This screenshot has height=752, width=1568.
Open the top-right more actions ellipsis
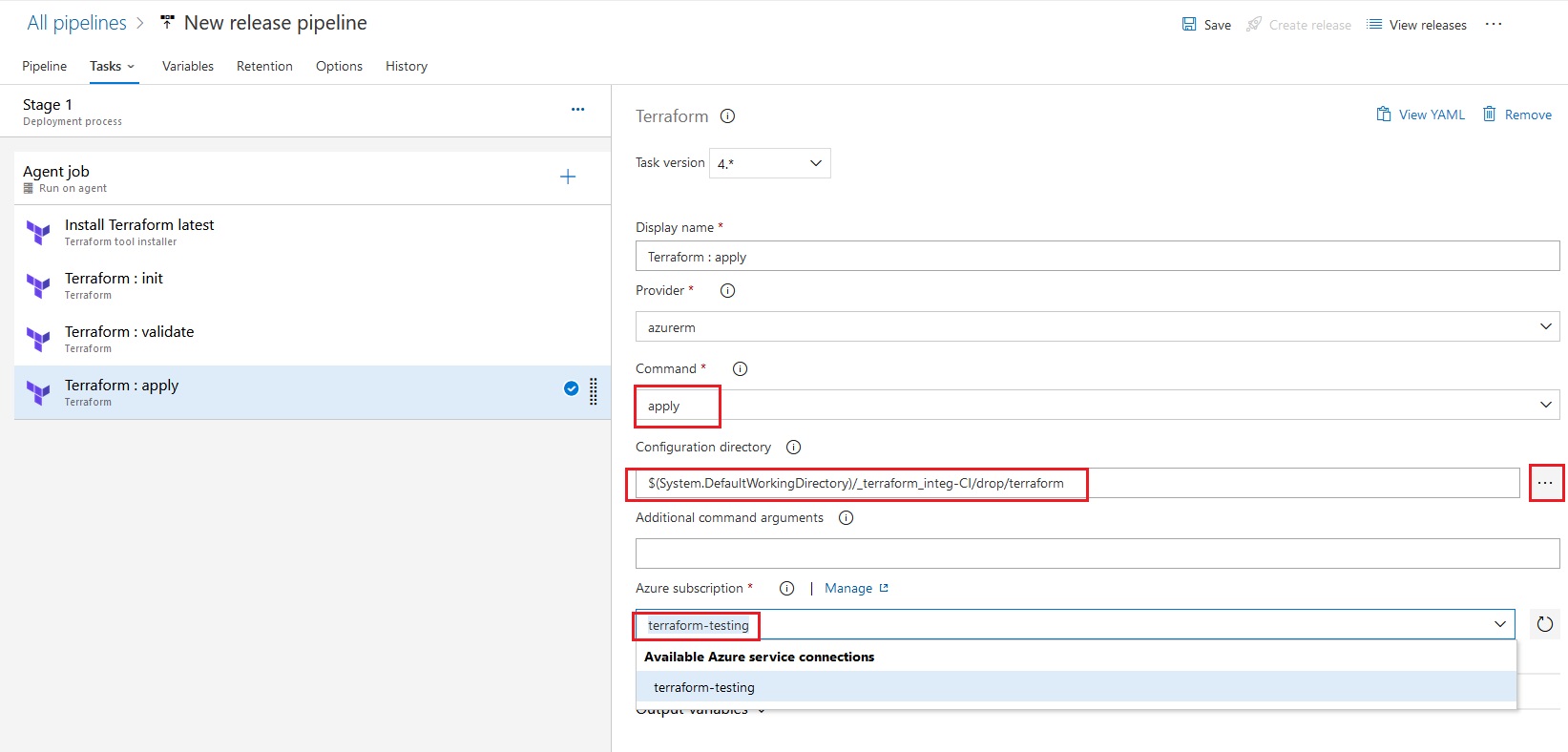[x=1494, y=24]
